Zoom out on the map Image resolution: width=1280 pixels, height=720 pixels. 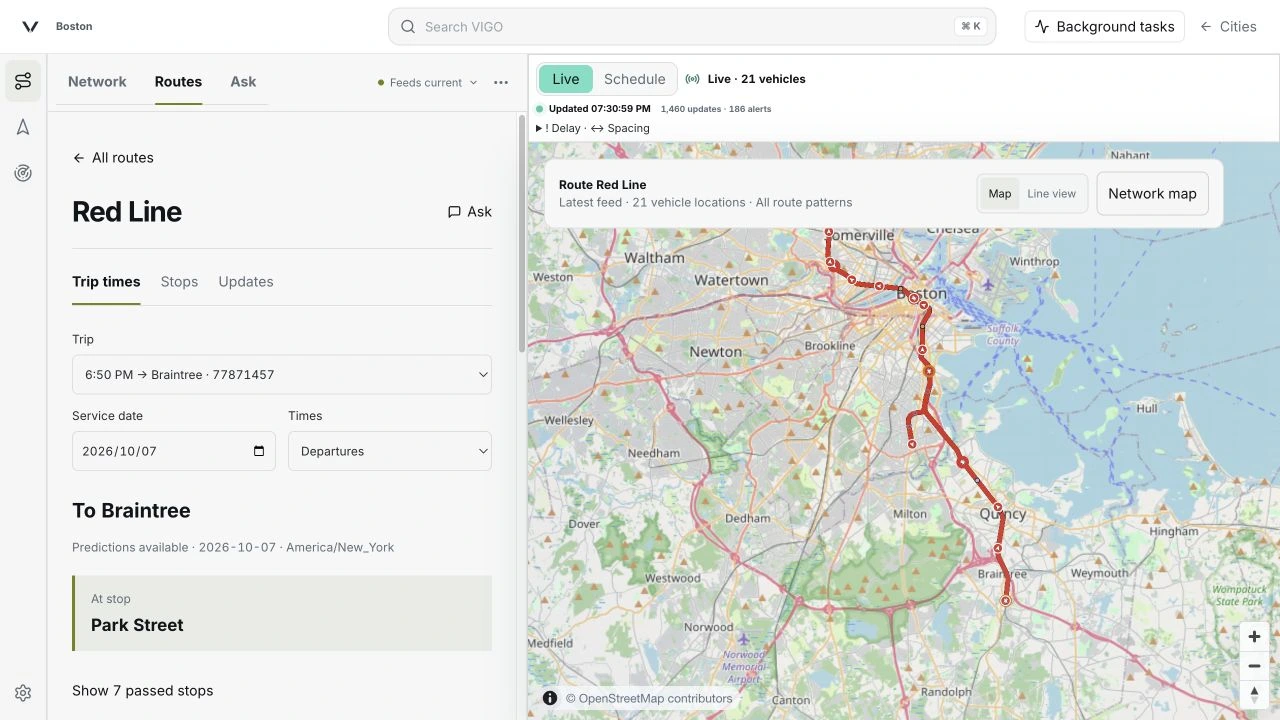pyautogui.click(x=1254, y=666)
